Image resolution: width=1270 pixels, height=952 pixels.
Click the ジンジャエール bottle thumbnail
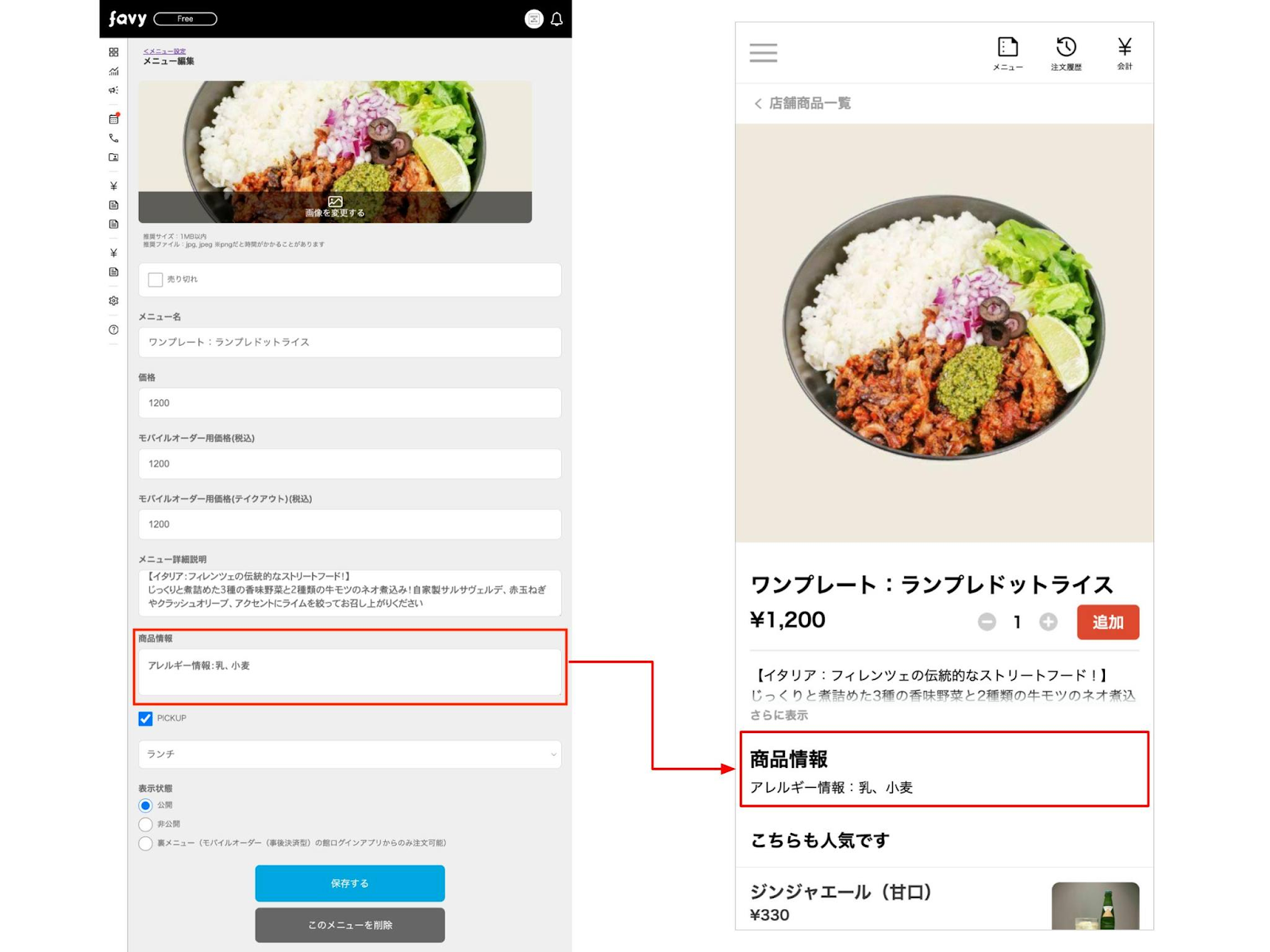click(1095, 906)
